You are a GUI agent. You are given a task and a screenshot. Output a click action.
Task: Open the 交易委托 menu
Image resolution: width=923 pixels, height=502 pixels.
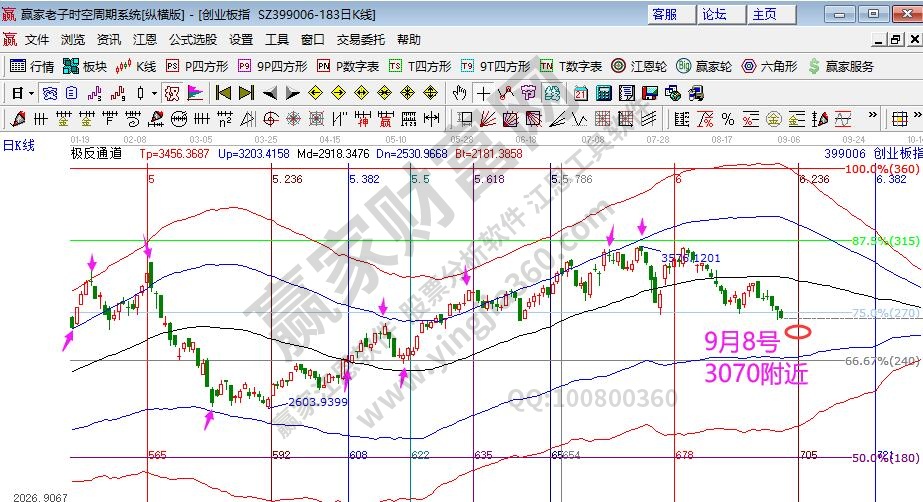(361, 40)
